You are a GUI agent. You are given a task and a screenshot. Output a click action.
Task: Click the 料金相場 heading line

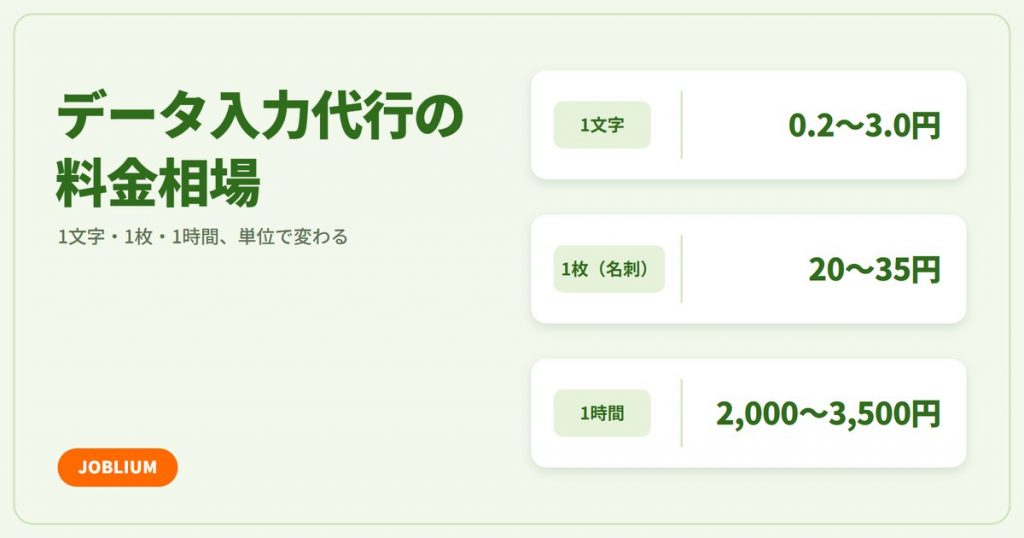[159, 182]
